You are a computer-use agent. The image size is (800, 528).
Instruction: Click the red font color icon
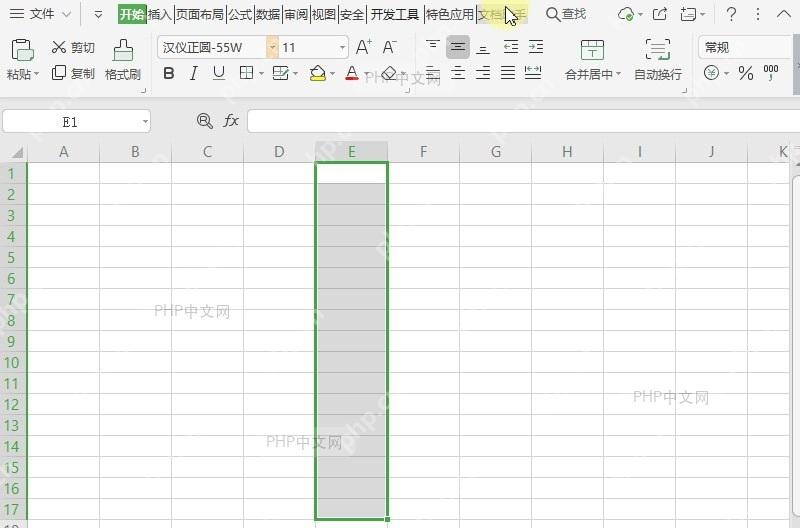[352, 73]
